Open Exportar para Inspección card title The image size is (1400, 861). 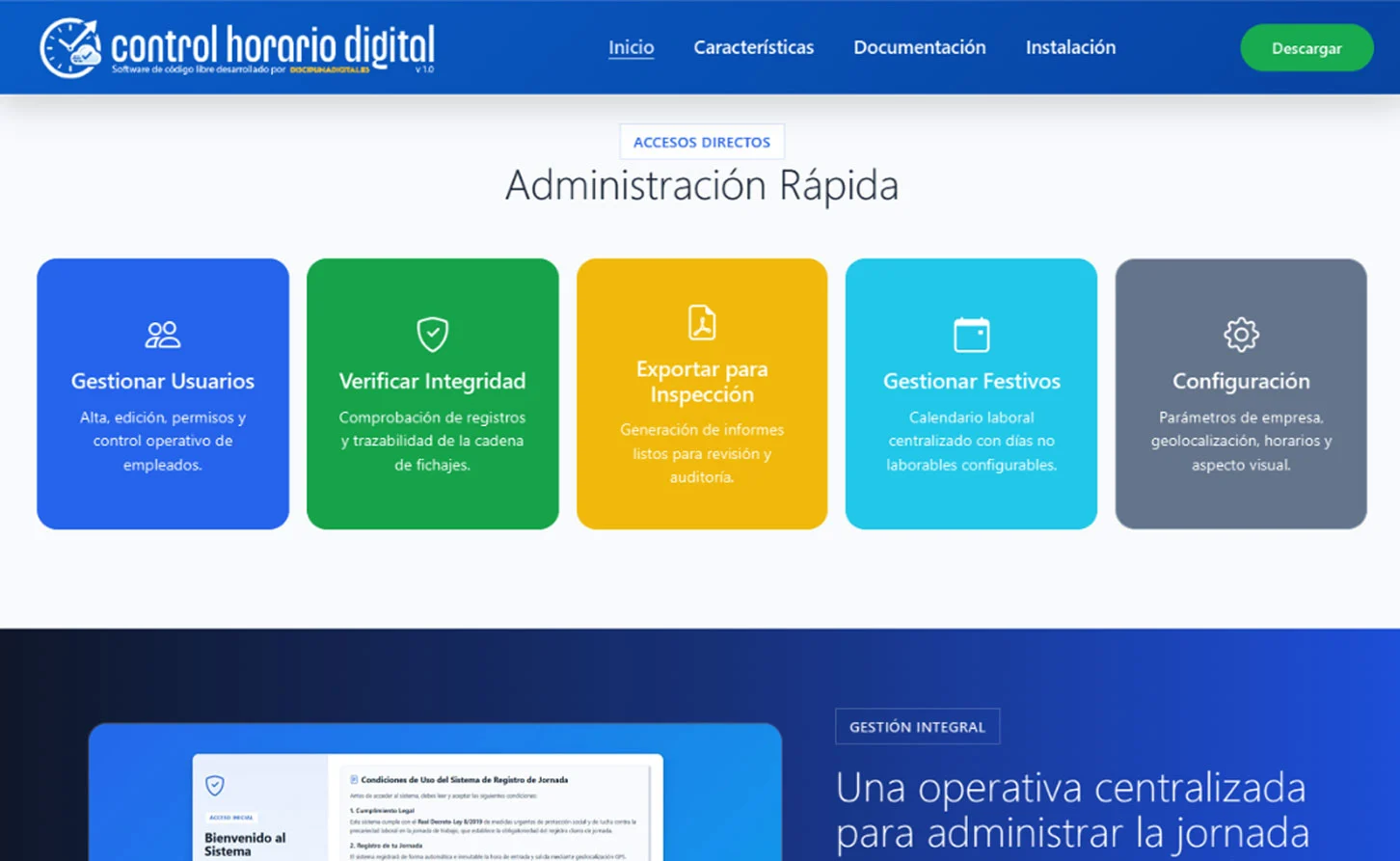tap(702, 382)
